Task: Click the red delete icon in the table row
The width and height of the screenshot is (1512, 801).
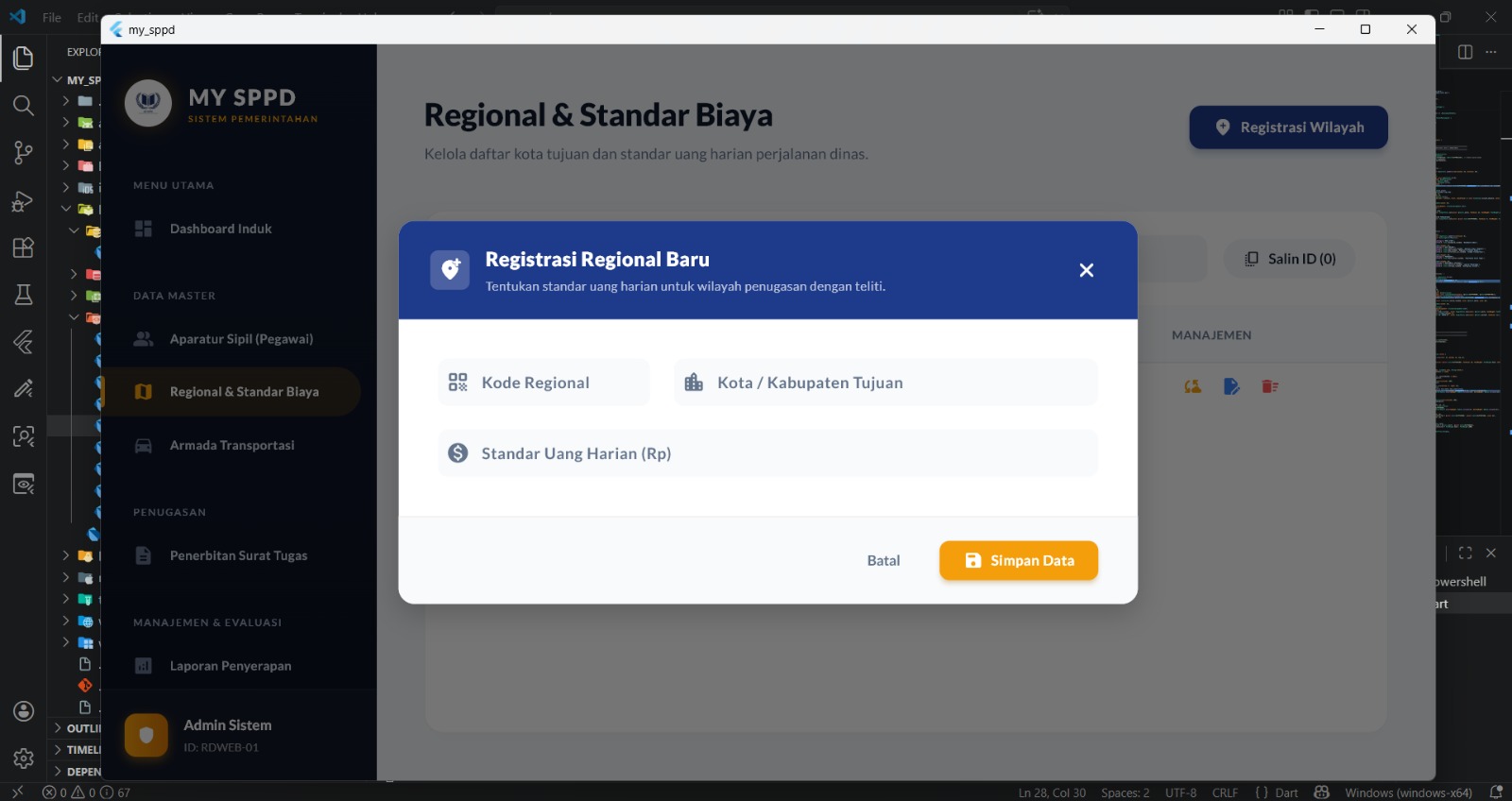Action: click(1269, 386)
